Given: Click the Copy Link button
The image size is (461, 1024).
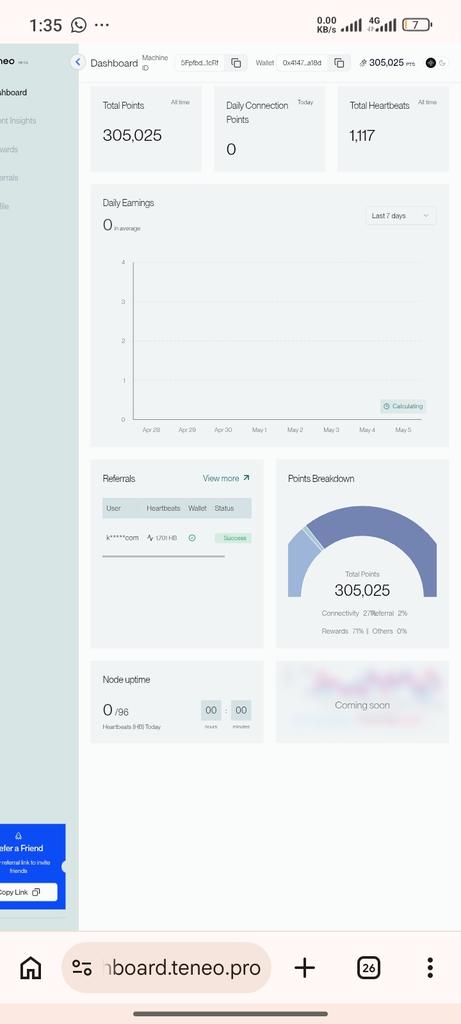Looking at the screenshot, I should 28,892.
